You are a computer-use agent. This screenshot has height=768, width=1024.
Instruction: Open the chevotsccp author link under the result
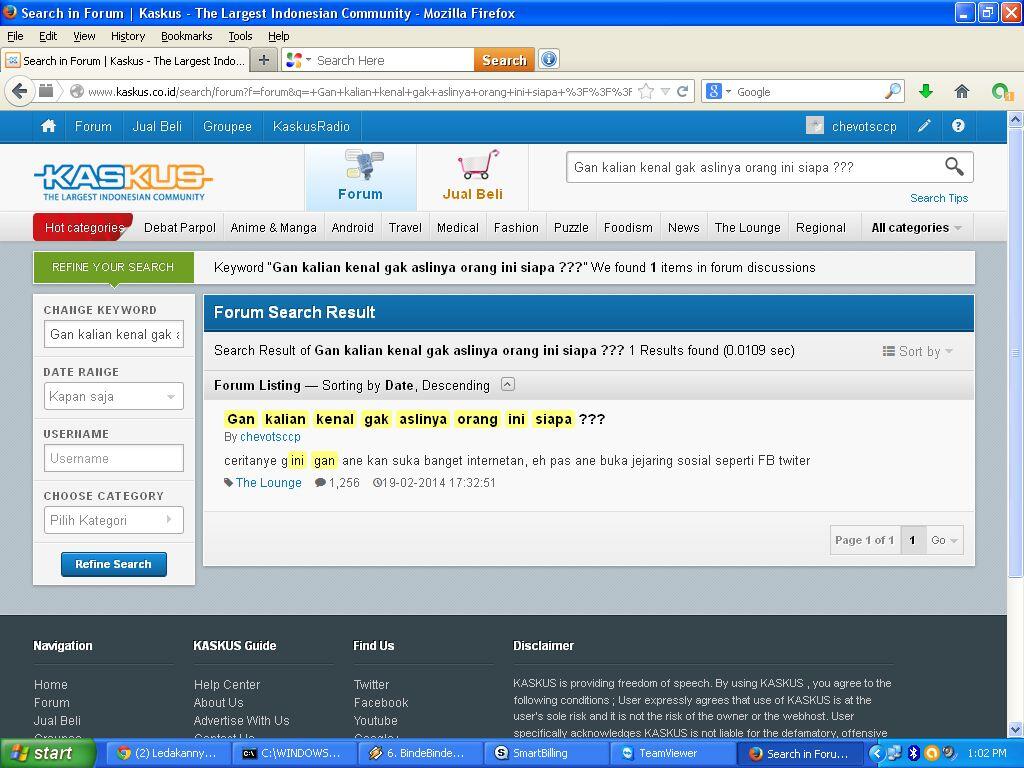[x=270, y=437]
